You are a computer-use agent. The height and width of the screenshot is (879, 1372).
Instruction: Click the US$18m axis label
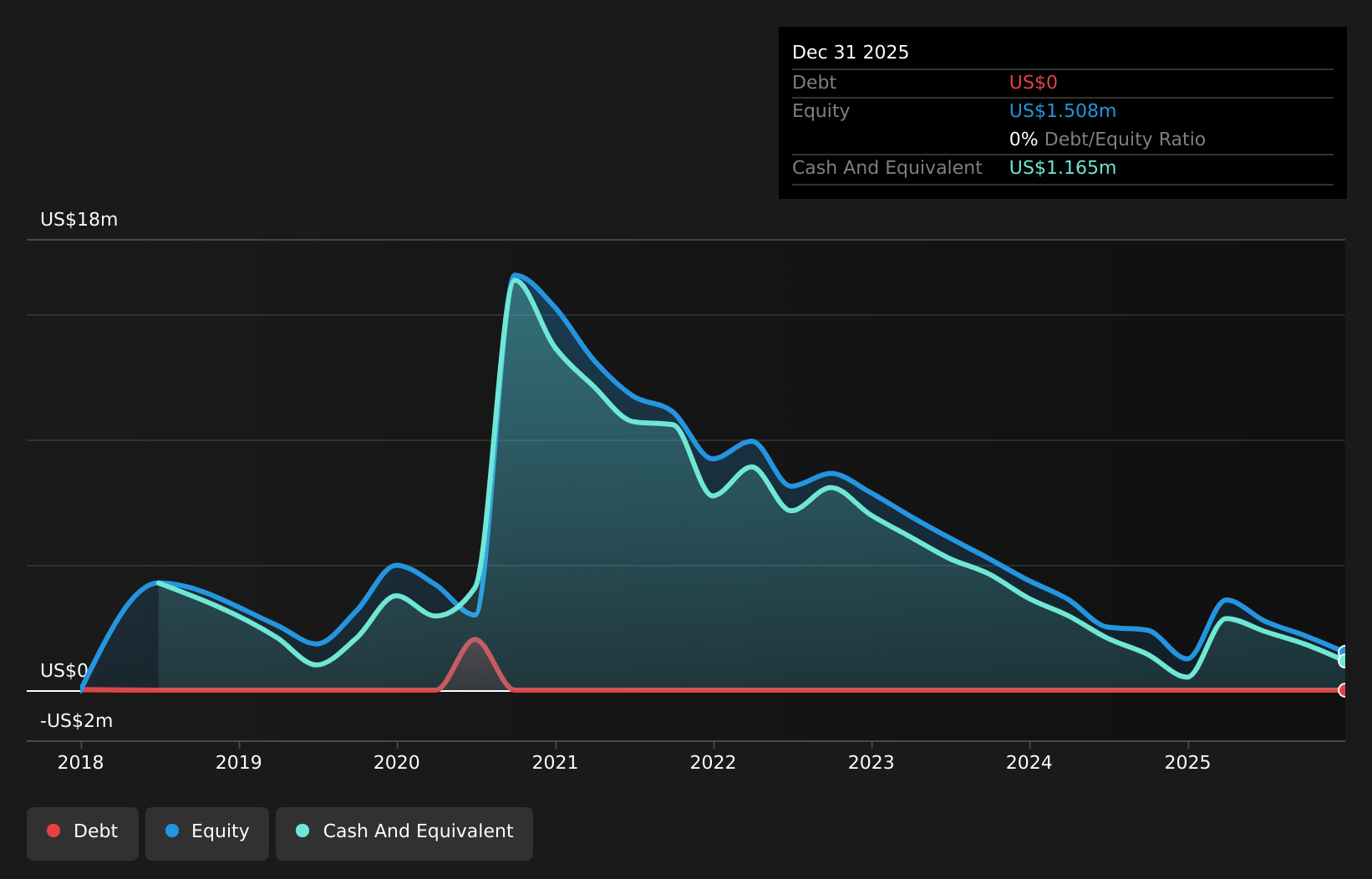[79, 219]
